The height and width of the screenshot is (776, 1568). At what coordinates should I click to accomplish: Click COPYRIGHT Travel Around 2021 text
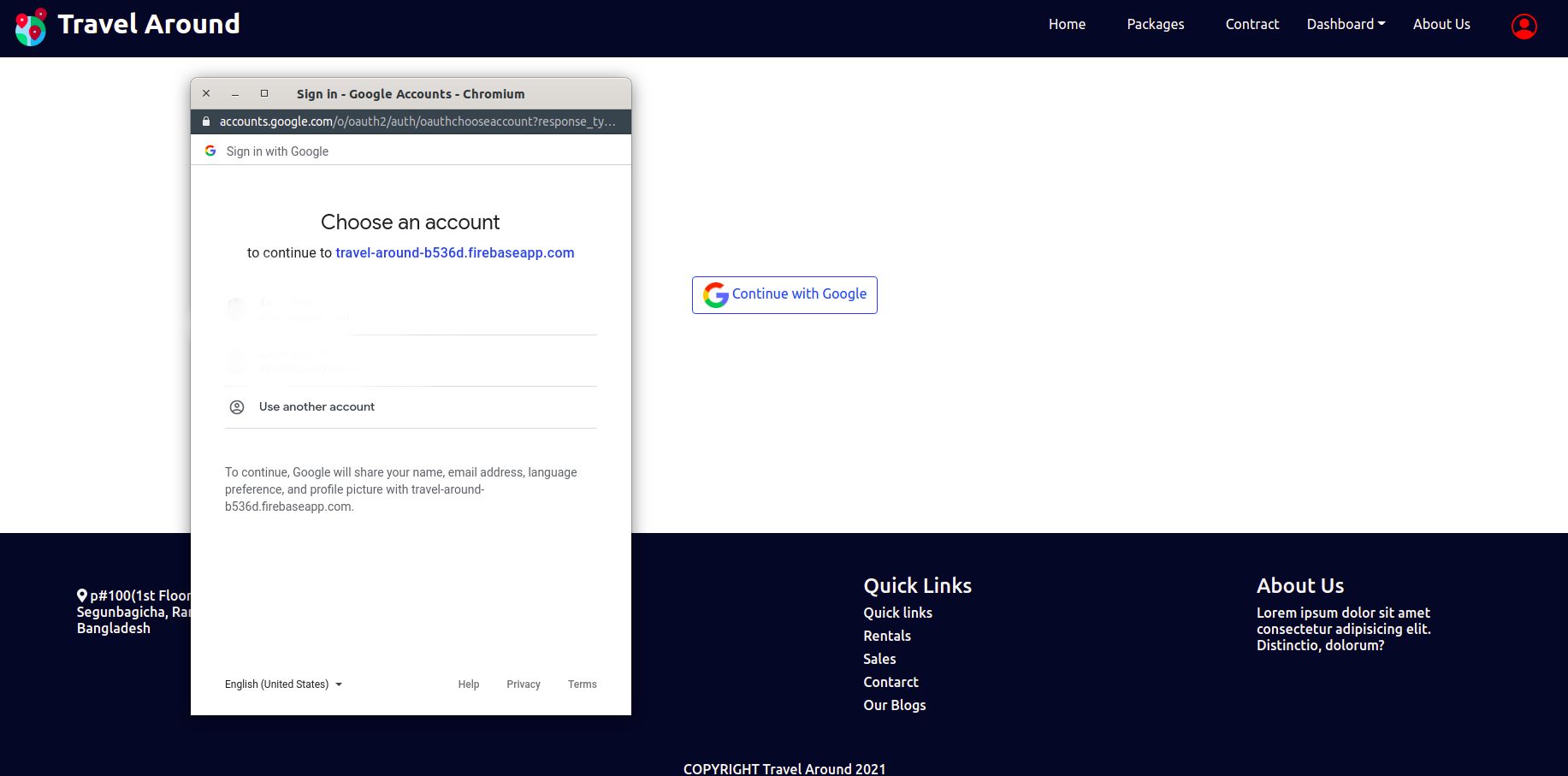pyautogui.click(x=784, y=768)
